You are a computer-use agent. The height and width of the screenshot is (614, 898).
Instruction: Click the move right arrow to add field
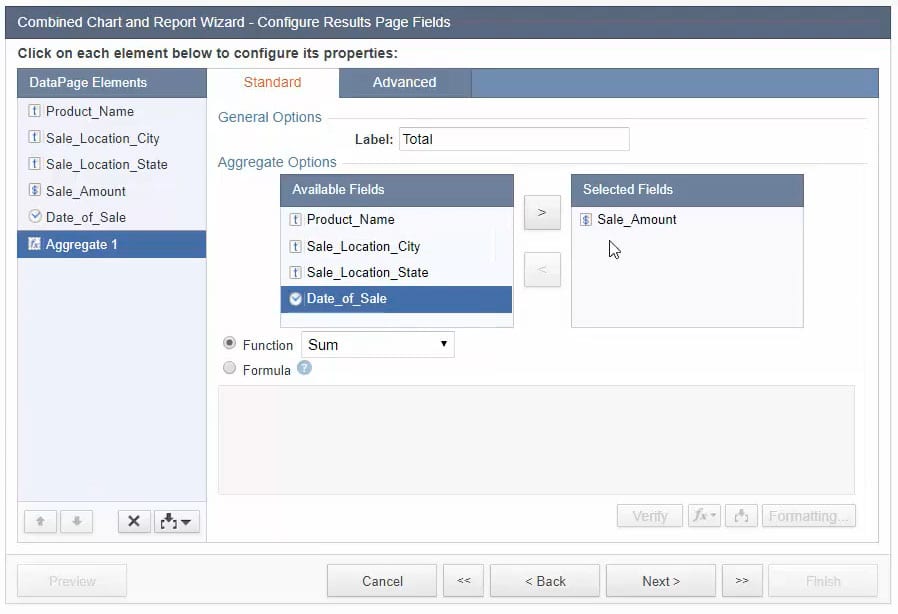click(542, 212)
